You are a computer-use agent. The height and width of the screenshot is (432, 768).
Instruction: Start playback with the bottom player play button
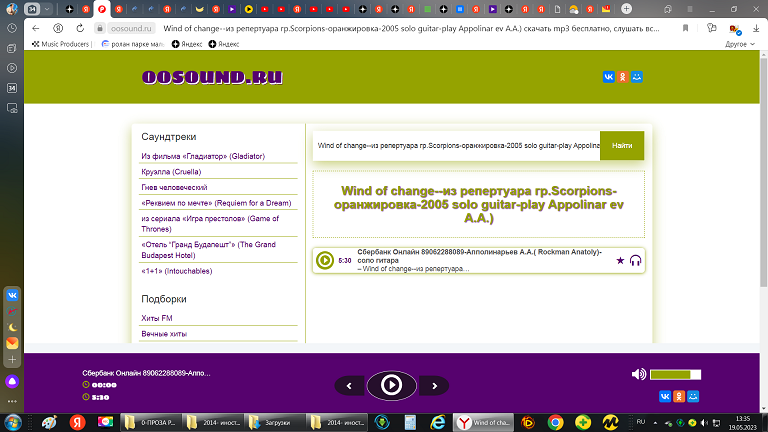pos(391,385)
